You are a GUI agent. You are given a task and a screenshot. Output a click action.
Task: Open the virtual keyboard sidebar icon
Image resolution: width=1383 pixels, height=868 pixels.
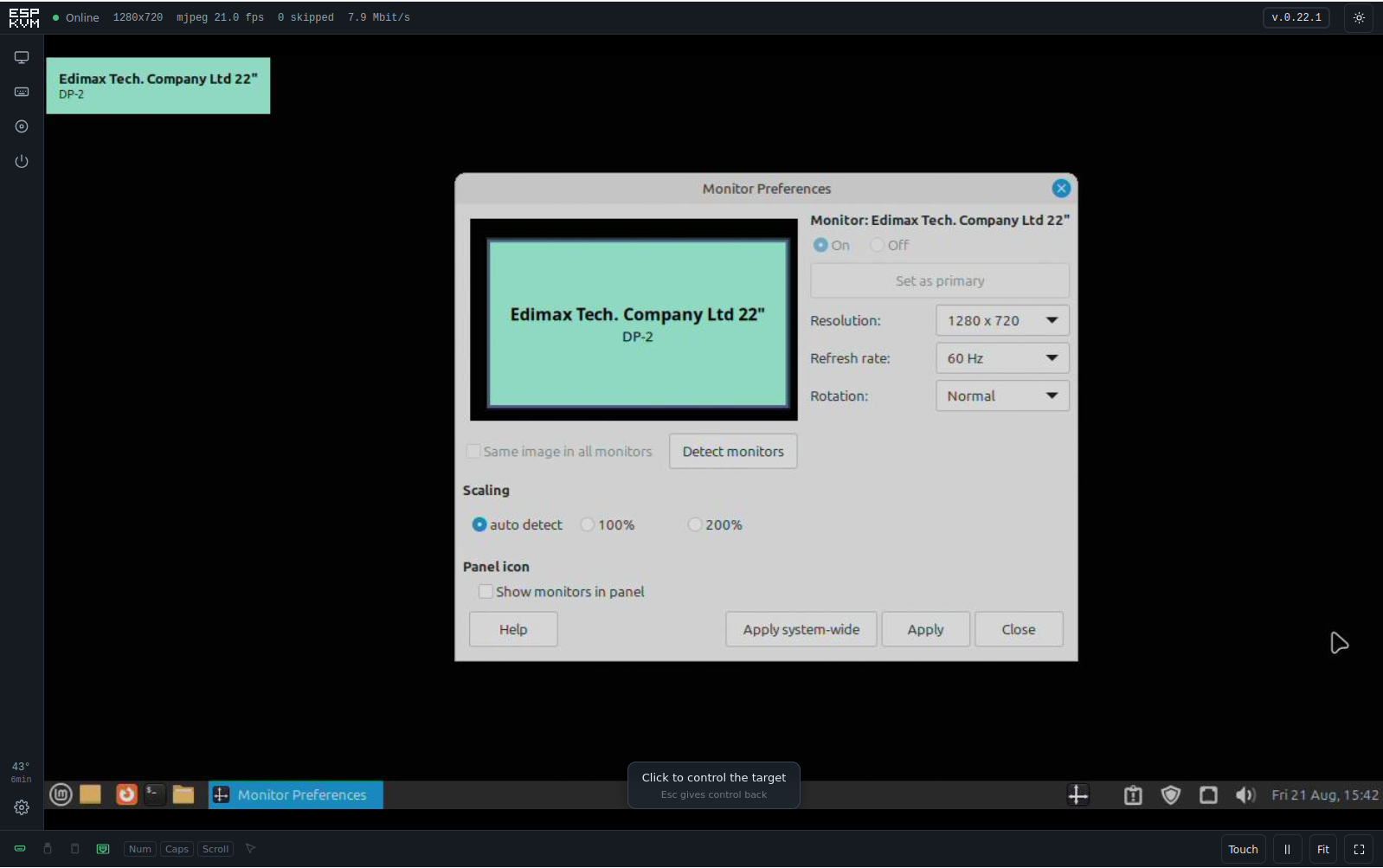(22, 92)
